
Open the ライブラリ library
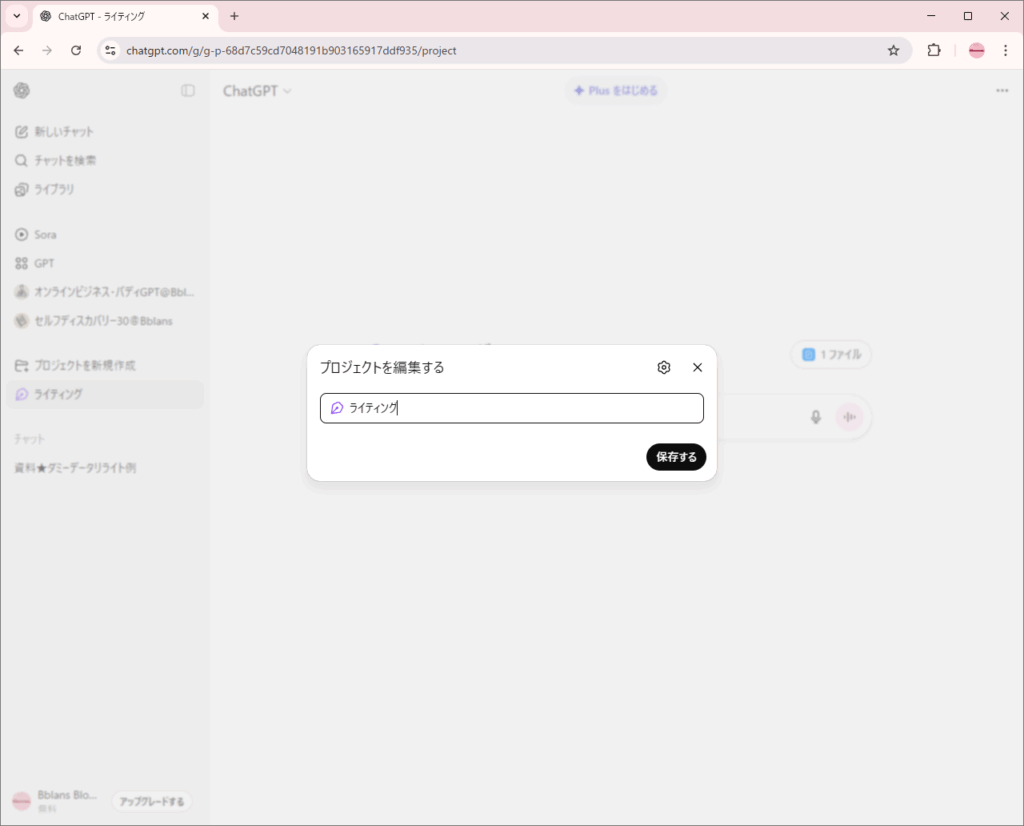coord(54,189)
